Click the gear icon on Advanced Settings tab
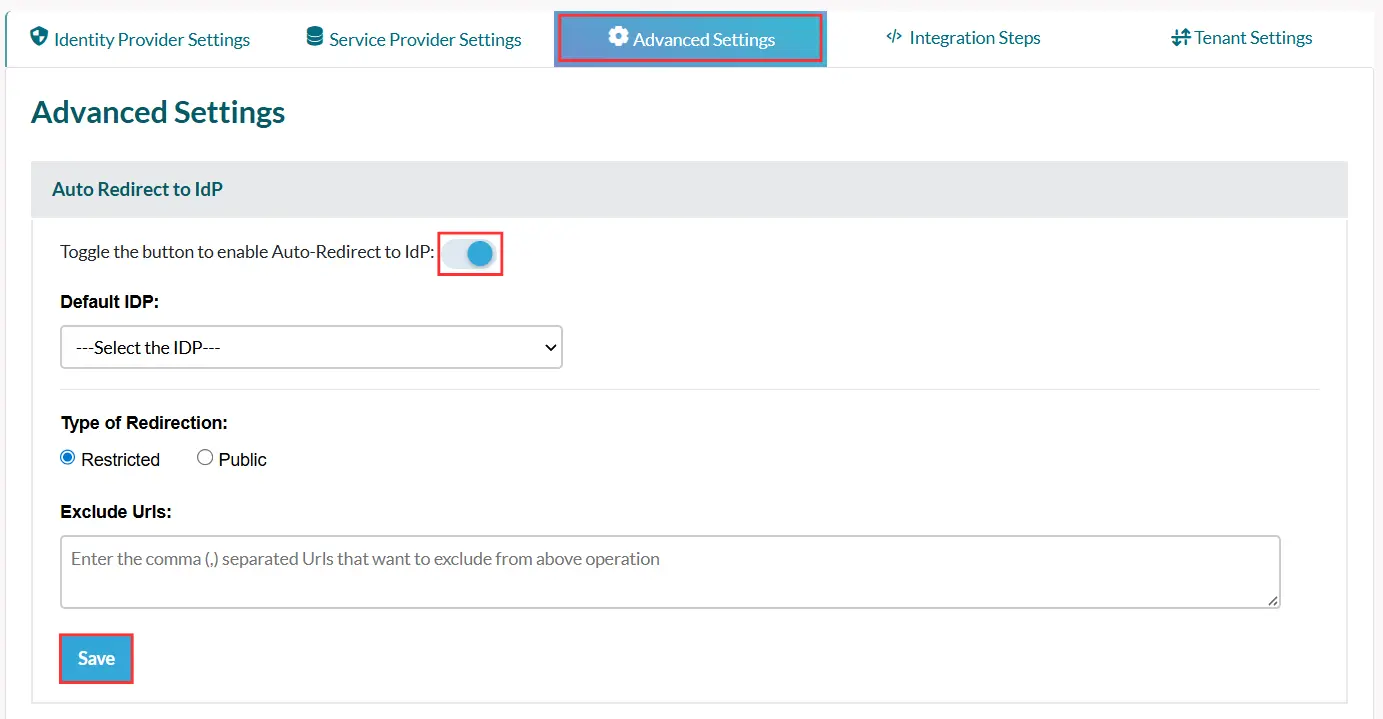 coord(619,37)
